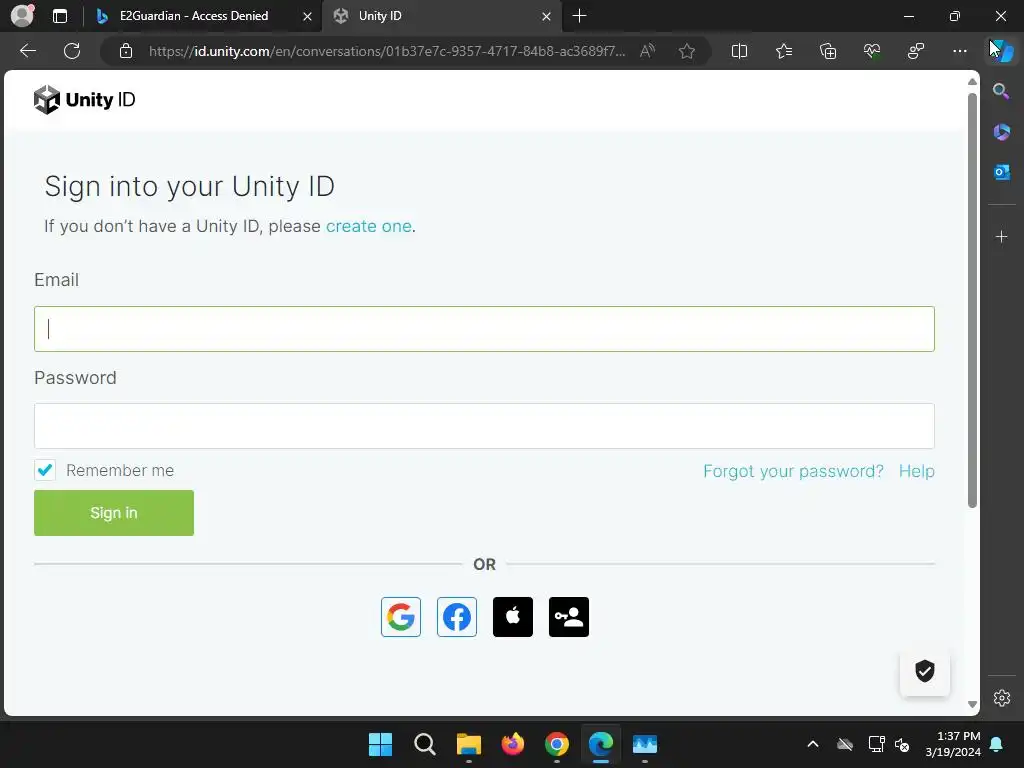This screenshot has height=768, width=1024.
Task: Open Microsoft 365 sidebar app
Action: point(1001,132)
